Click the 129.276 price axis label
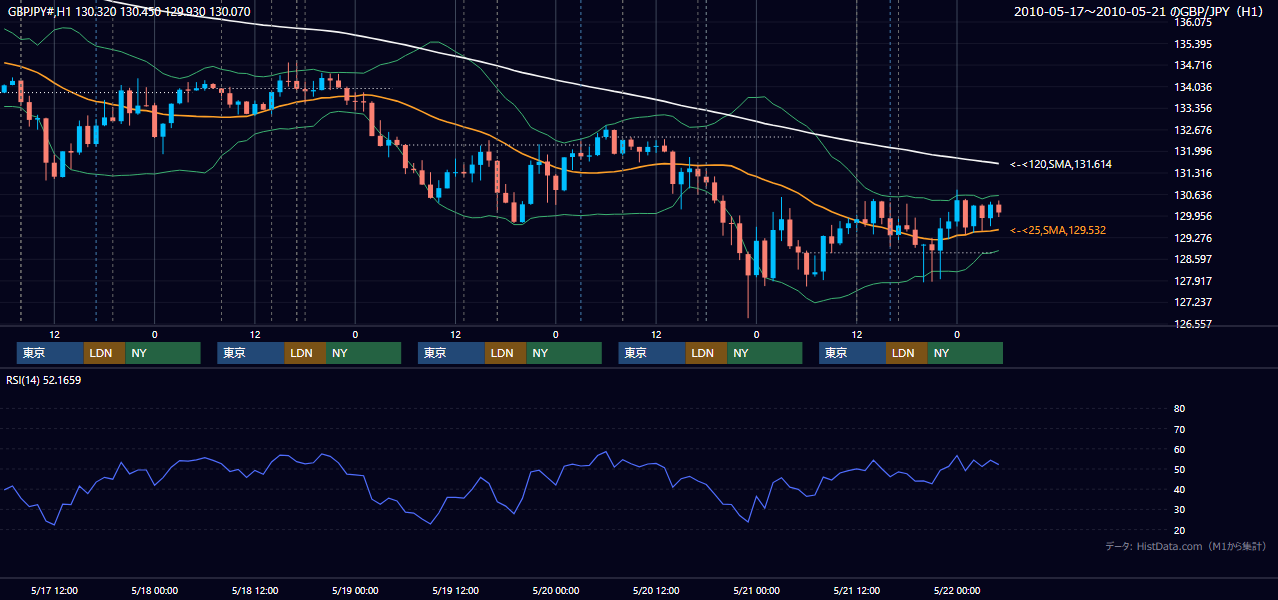Viewport: 1278px width, 600px height. pos(1194,239)
